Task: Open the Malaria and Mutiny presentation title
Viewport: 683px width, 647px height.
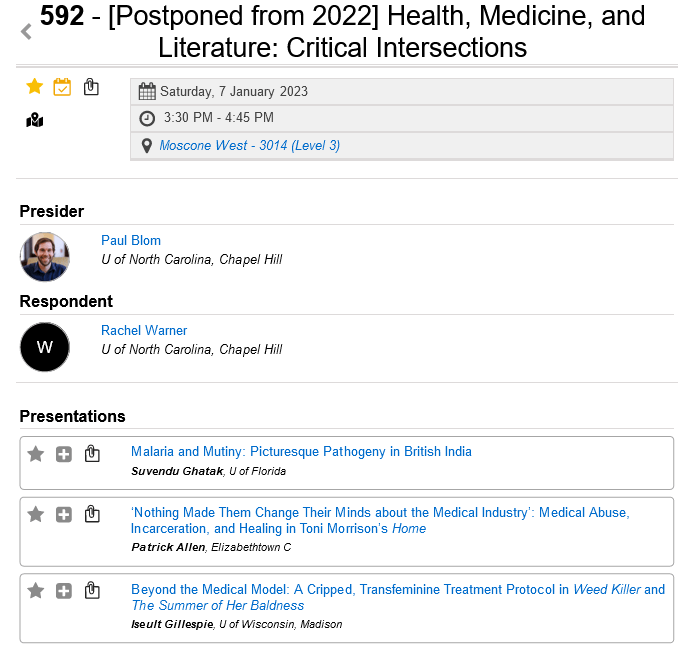Action: point(301,451)
